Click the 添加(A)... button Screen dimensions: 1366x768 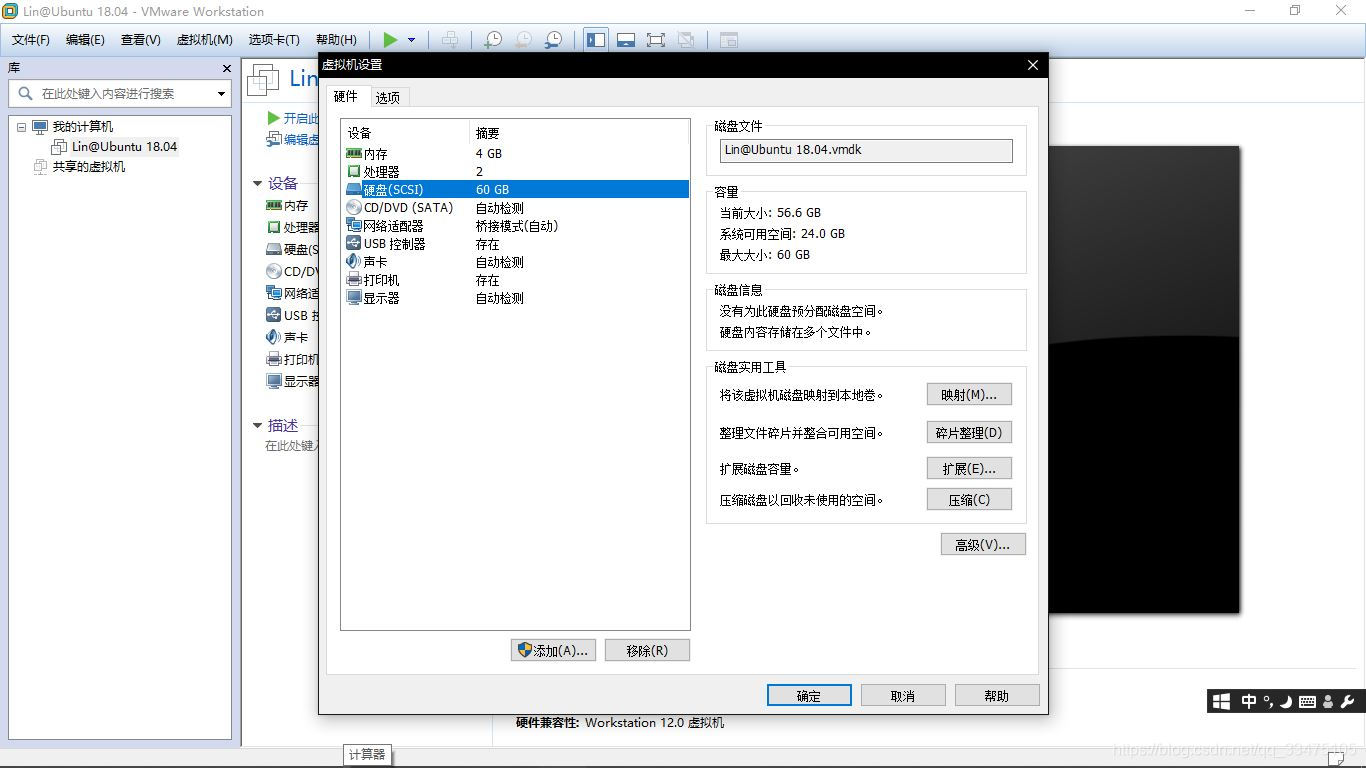[x=553, y=650]
